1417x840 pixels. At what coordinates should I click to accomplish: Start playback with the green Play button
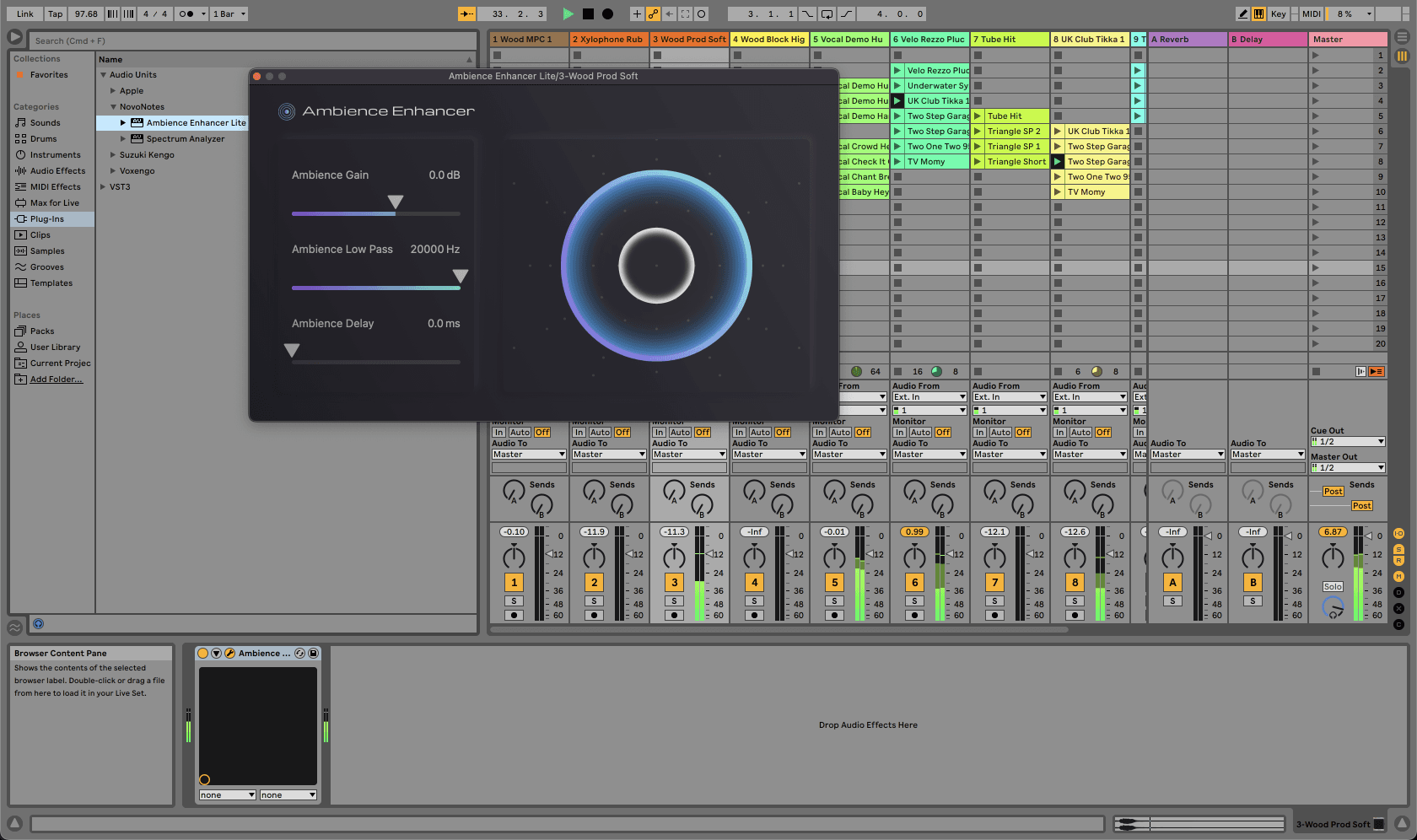(x=568, y=13)
